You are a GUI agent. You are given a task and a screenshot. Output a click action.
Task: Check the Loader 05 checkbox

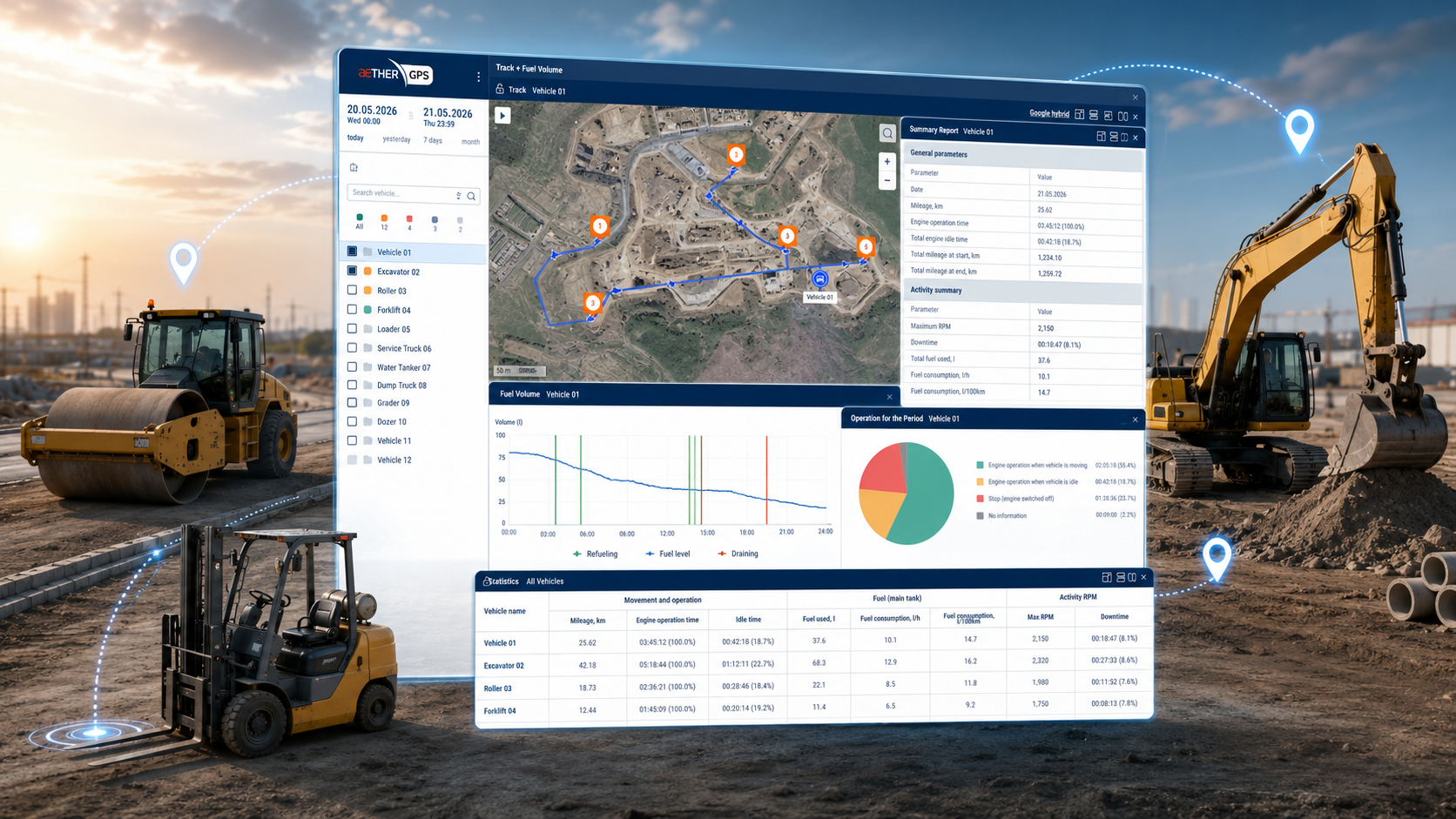tap(352, 328)
